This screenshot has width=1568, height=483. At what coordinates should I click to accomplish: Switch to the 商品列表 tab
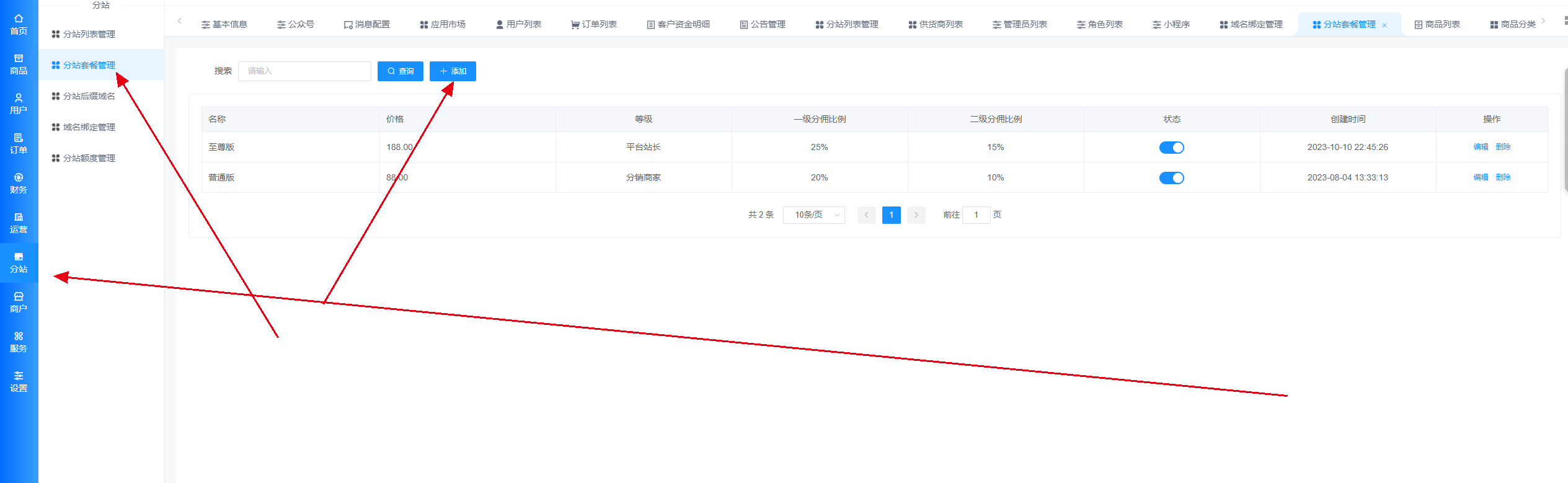(1437, 24)
